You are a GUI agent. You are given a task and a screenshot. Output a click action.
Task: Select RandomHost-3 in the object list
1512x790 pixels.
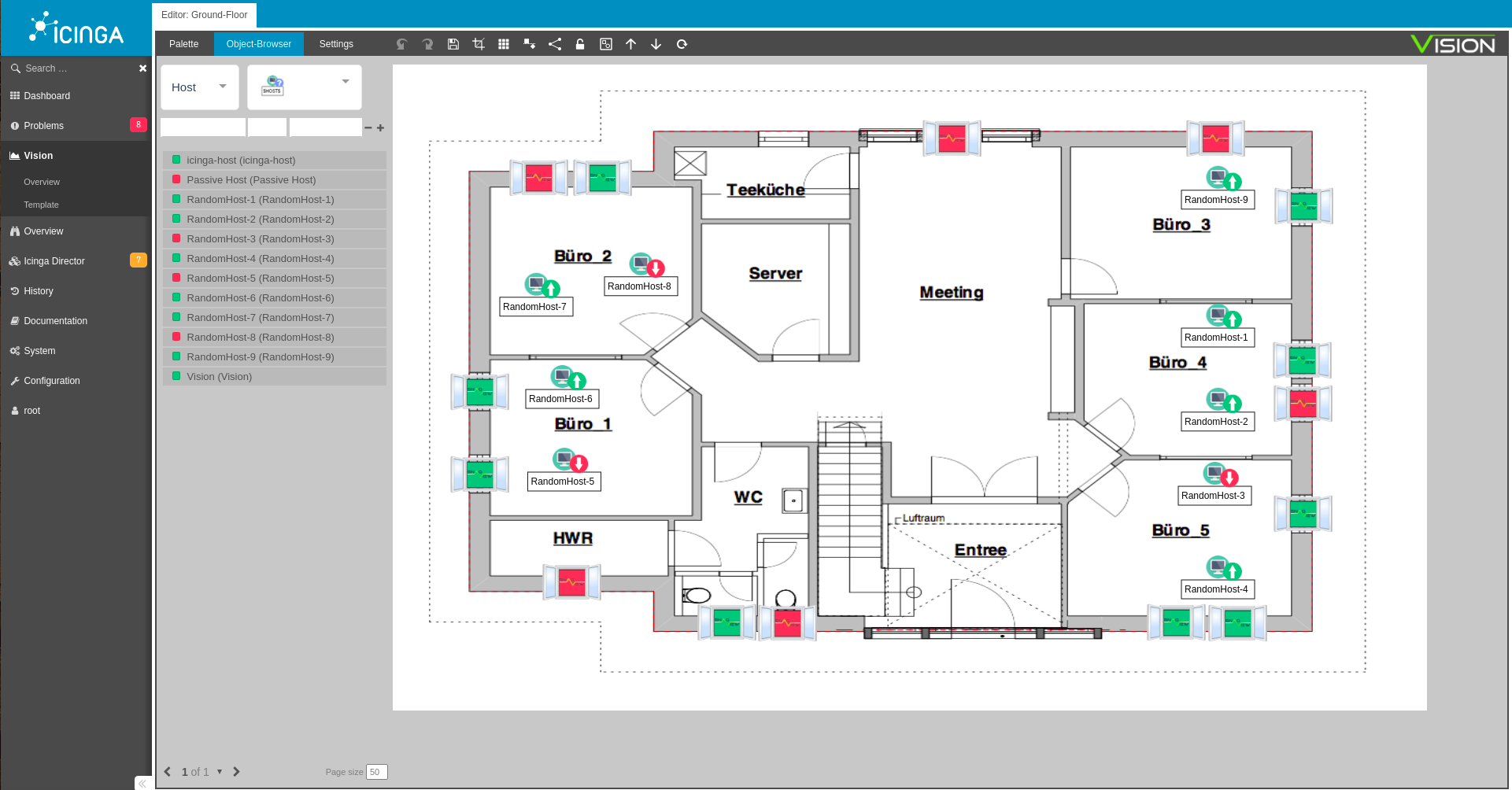tap(260, 239)
